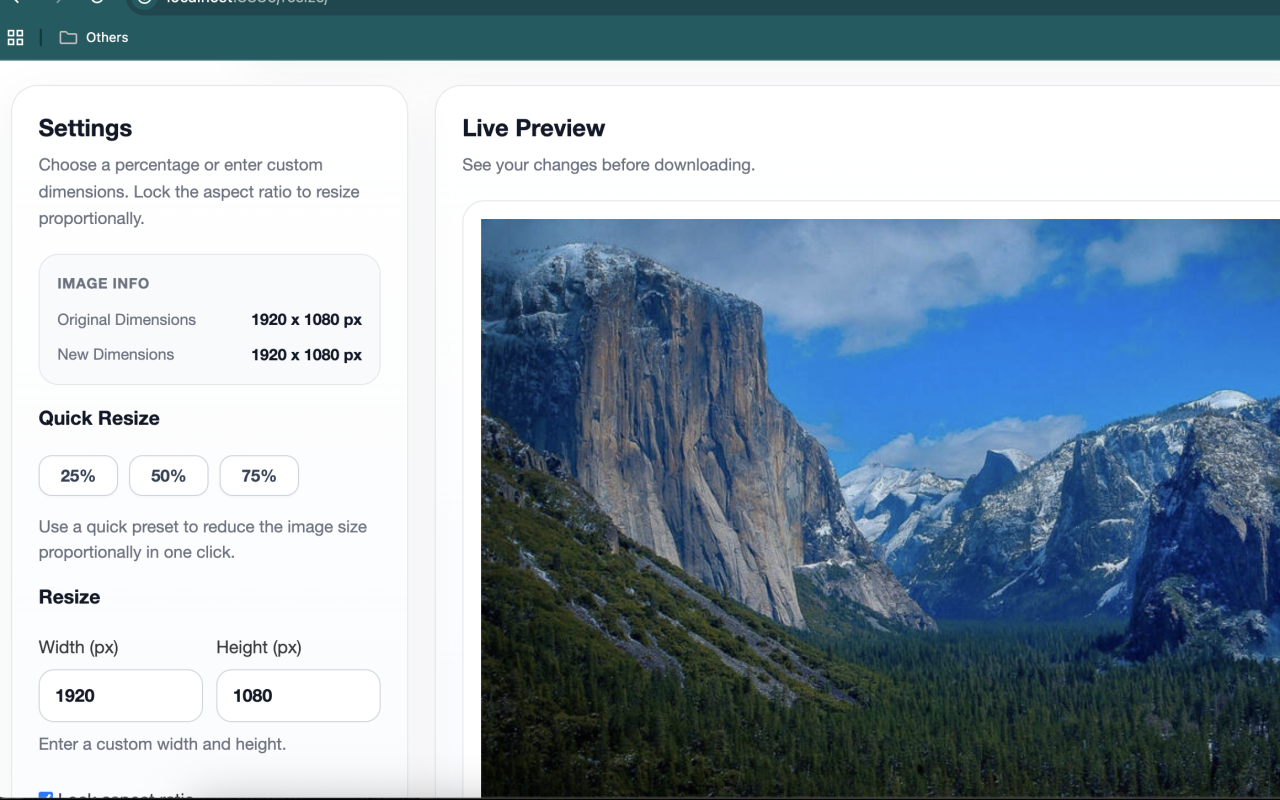Open the apps grid in bookmarks bar
Image resolution: width=1280 pixels, height=800 pixels.
coord(15,38)
